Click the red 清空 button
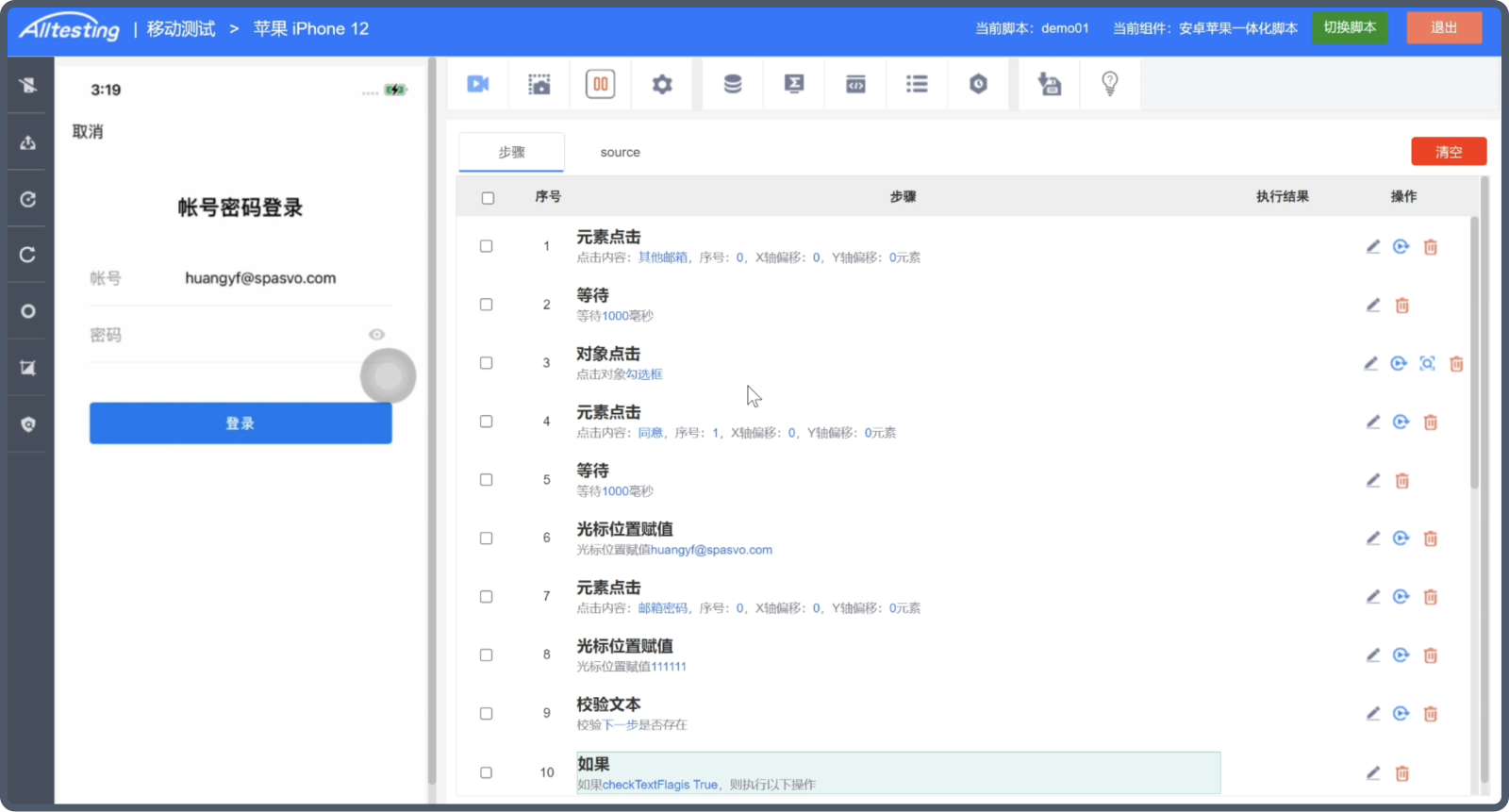The image size is (1509, 812). tap(1449, 152)
